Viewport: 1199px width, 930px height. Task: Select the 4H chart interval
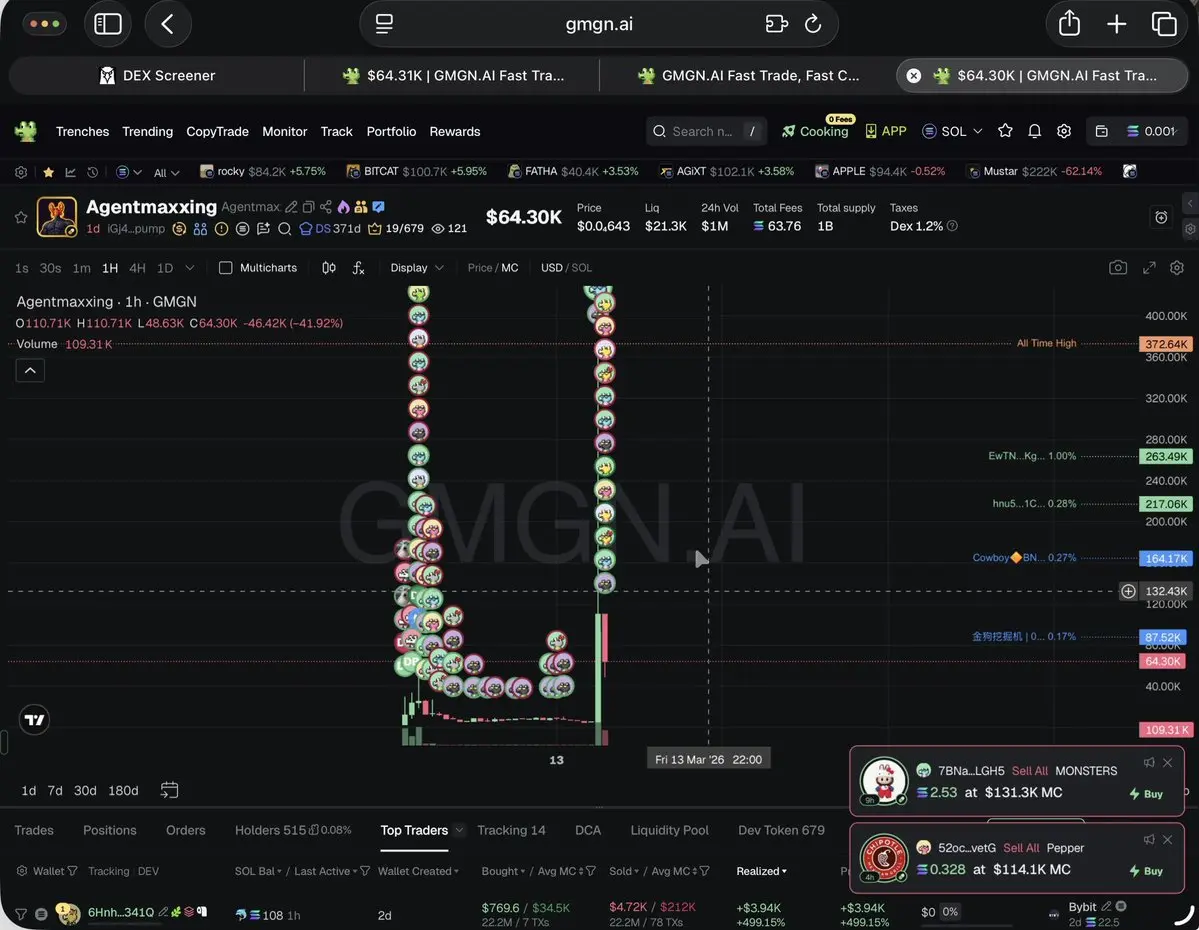137,268
